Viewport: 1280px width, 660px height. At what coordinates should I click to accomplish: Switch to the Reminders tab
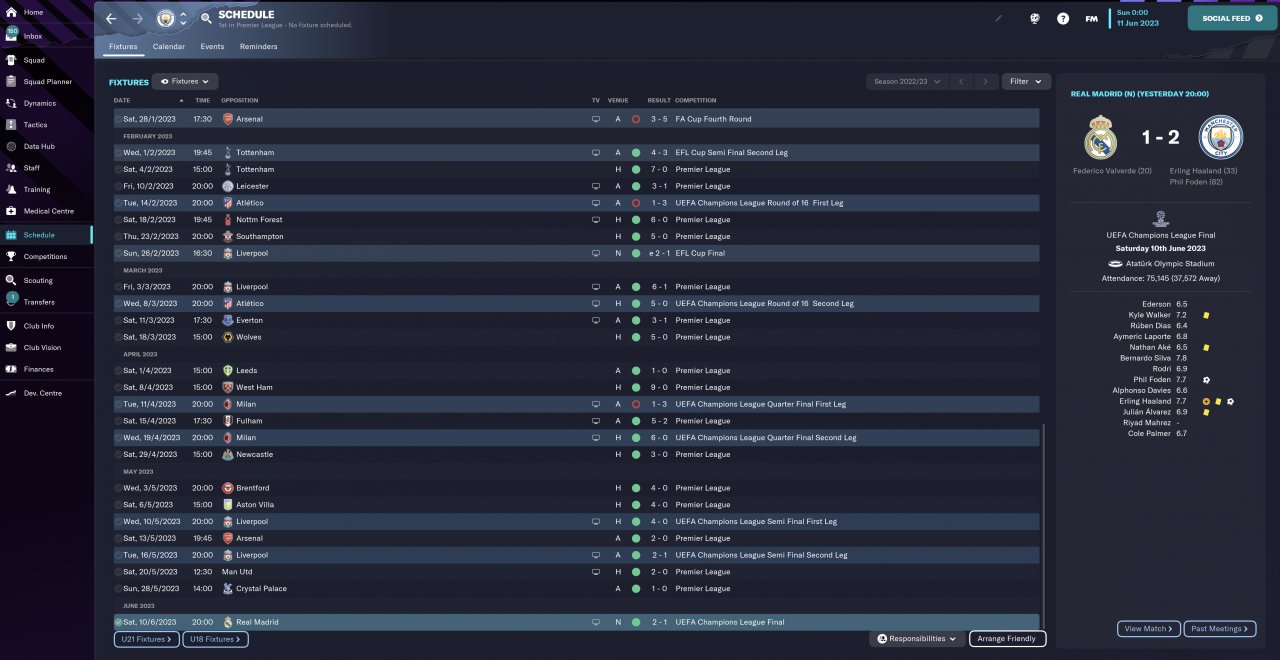(259, 46)
